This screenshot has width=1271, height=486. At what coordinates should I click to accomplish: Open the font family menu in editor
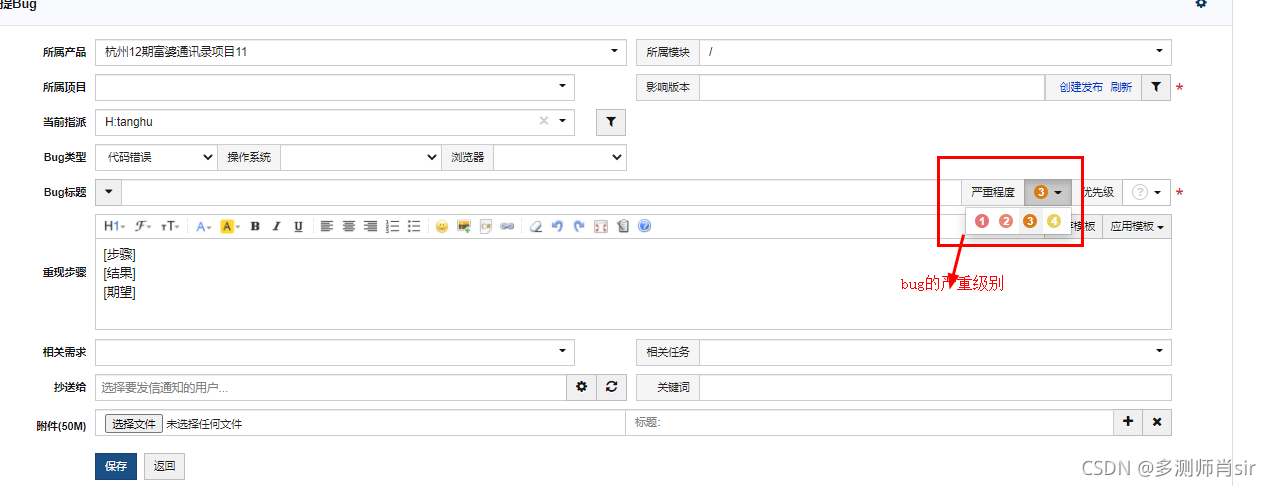(144, 226)
